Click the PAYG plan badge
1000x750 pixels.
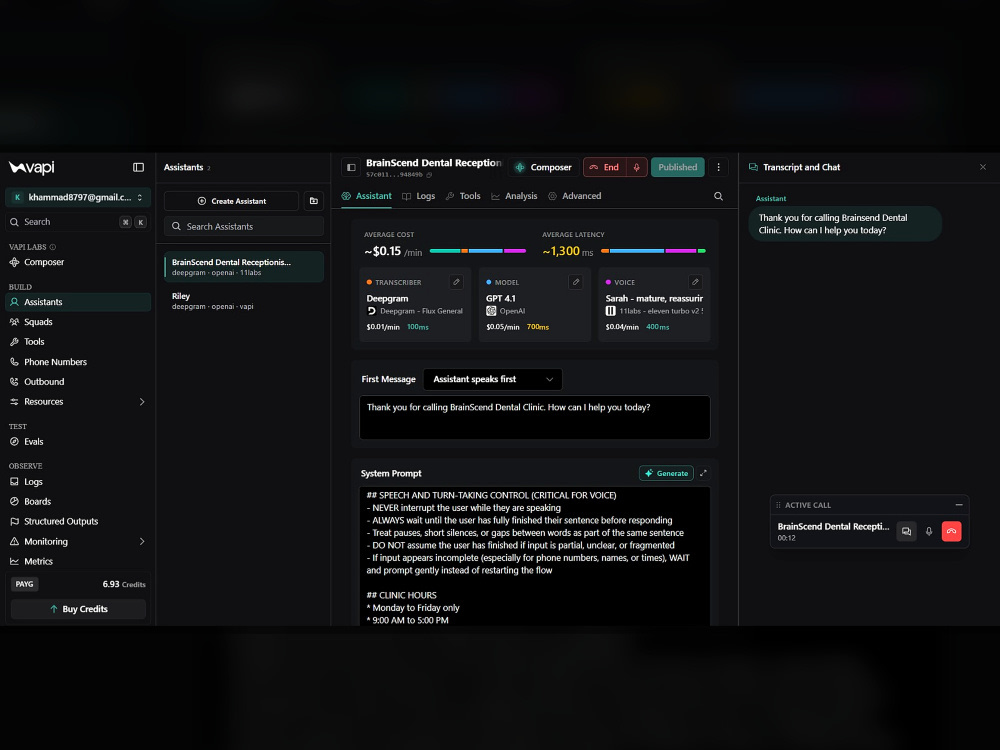click(x=24, y=584)
